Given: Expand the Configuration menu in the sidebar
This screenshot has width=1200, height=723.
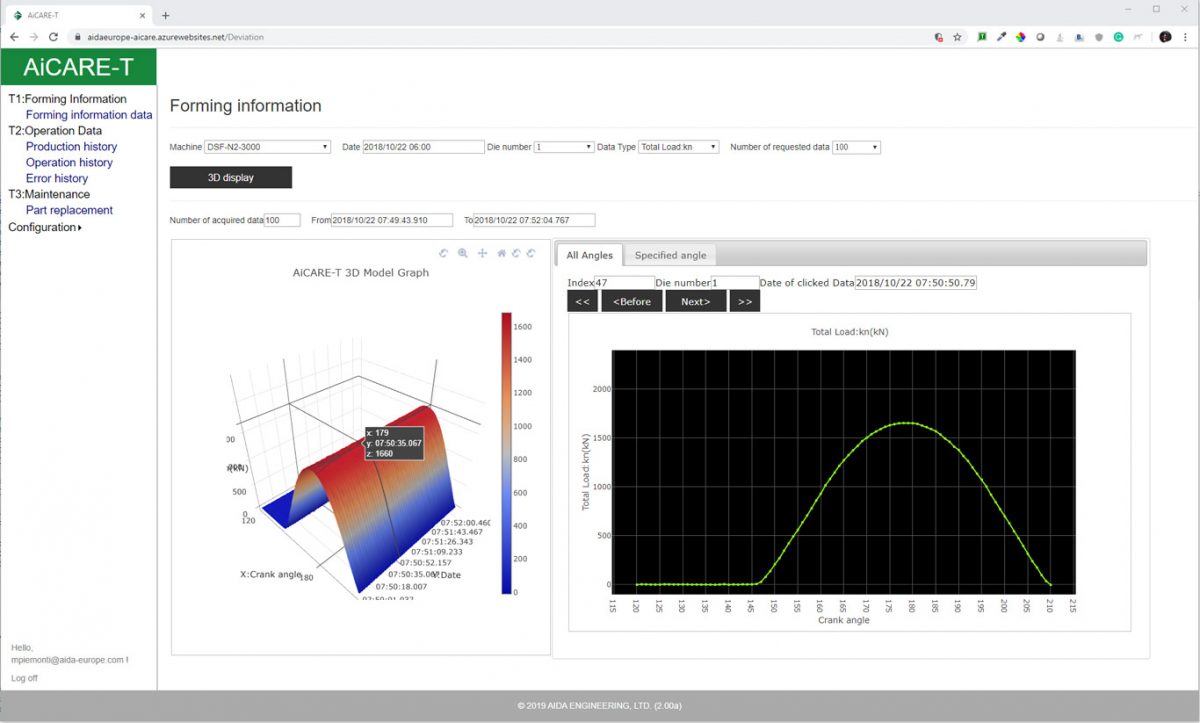Looking at the screenshot, I should (x=44, y=227).
